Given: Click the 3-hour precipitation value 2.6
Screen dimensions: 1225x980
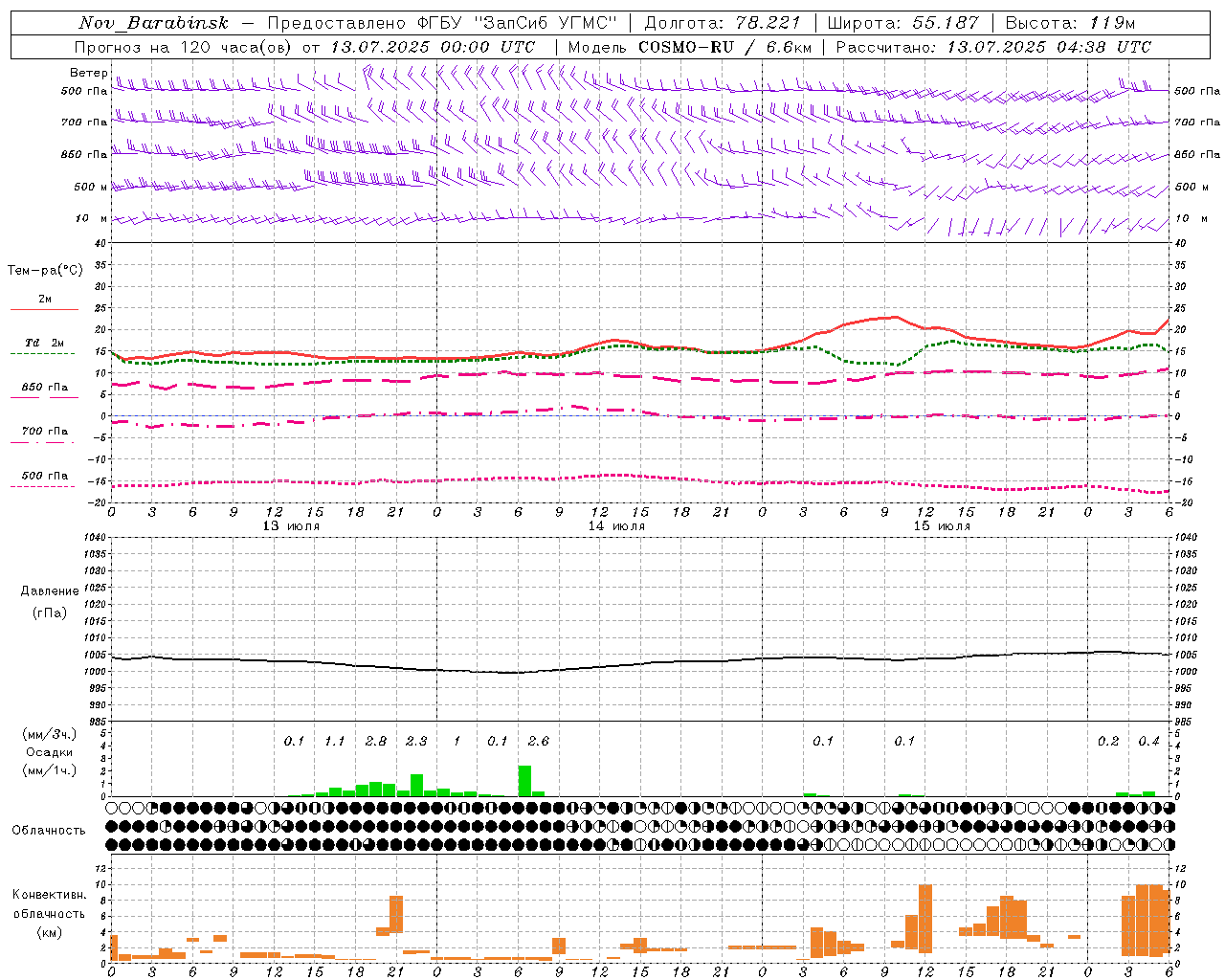Looking at the screenshot, I should click(539, 742).
